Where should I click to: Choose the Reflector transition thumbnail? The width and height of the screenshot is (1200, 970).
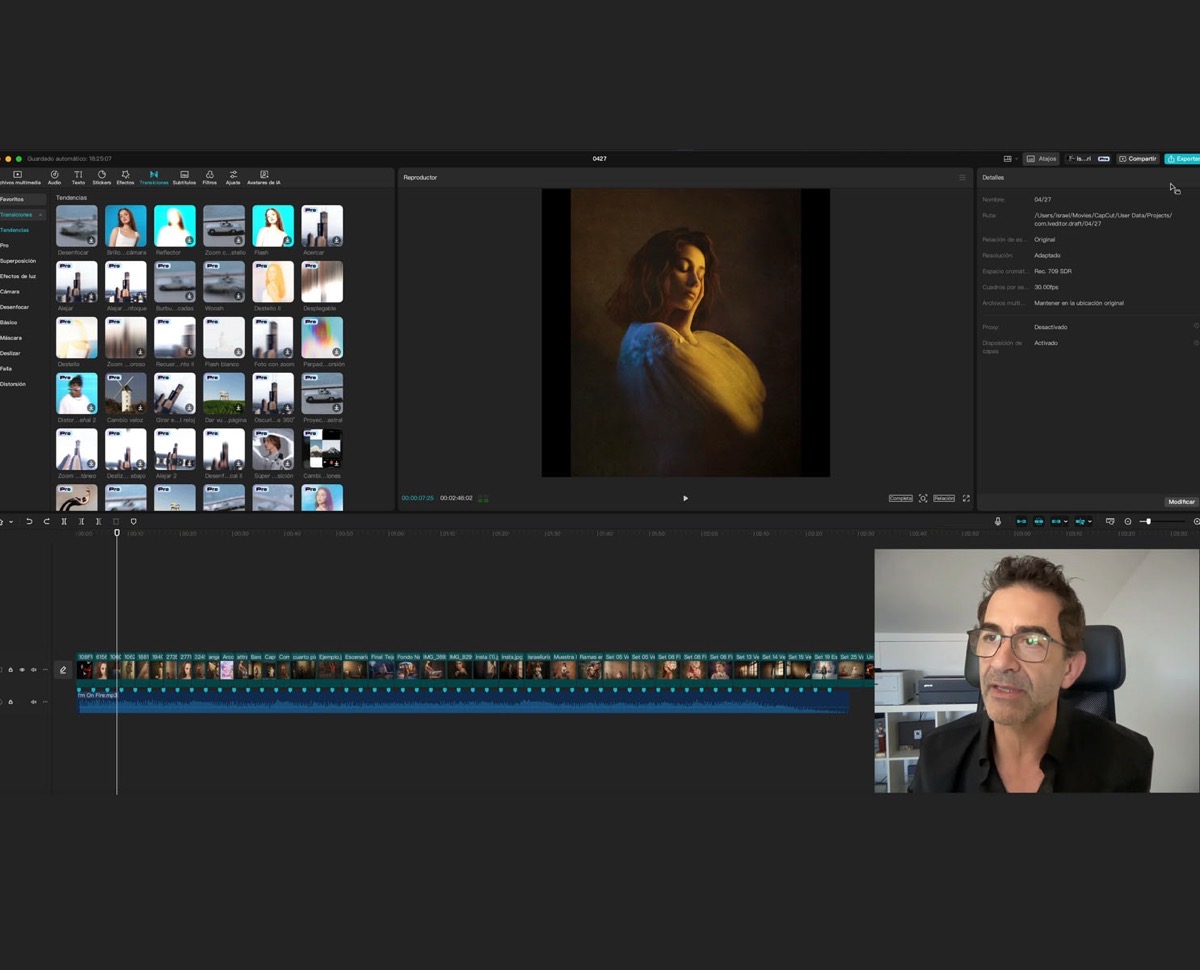(x=175, y=226)
